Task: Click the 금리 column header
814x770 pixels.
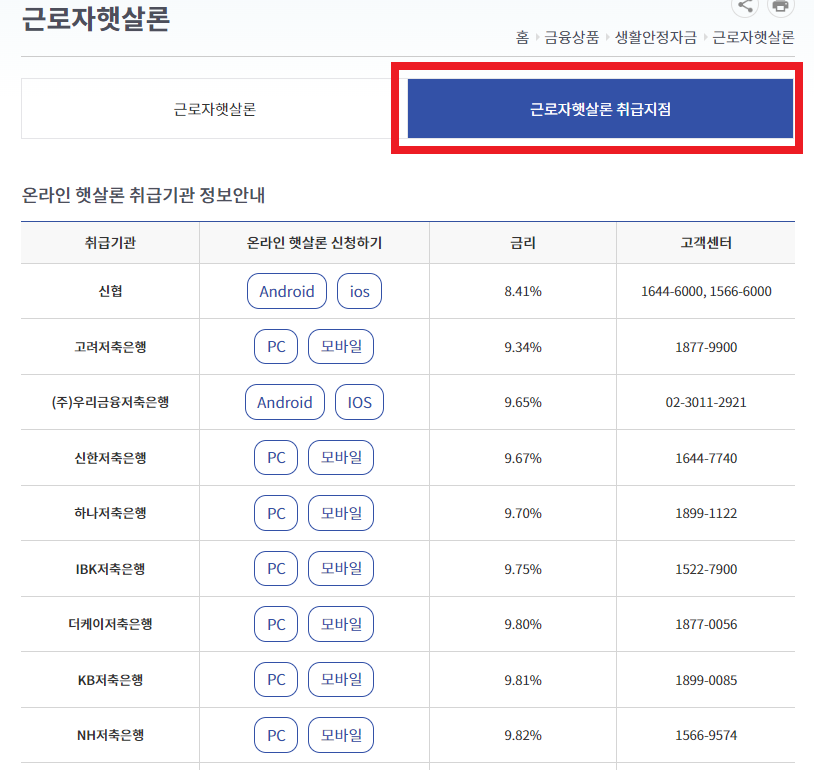Action: (x=523, y=242)
